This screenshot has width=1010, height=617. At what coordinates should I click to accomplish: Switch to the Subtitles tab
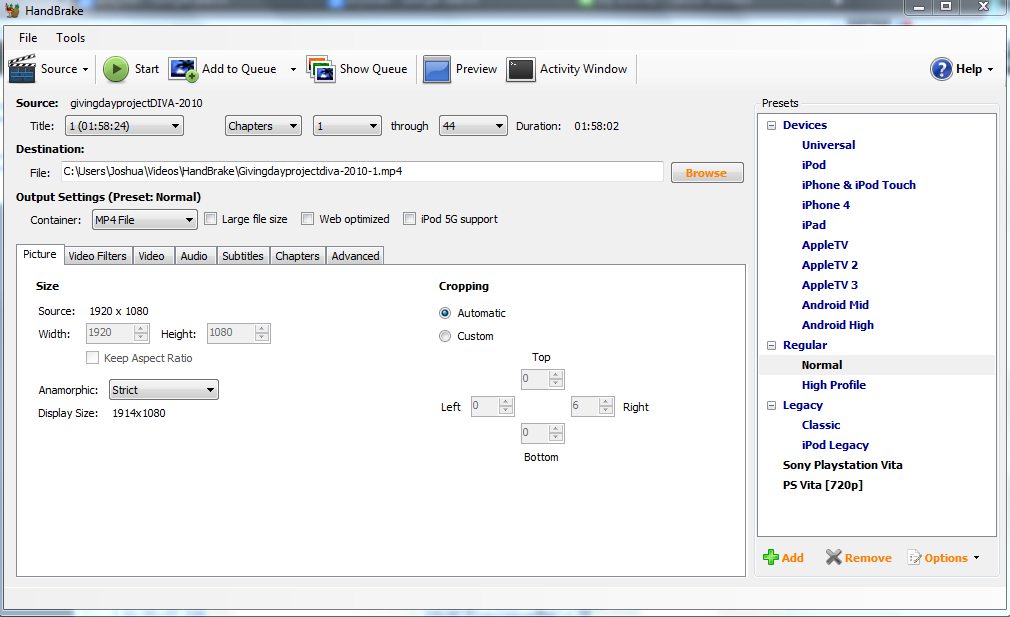click(243, 256)
